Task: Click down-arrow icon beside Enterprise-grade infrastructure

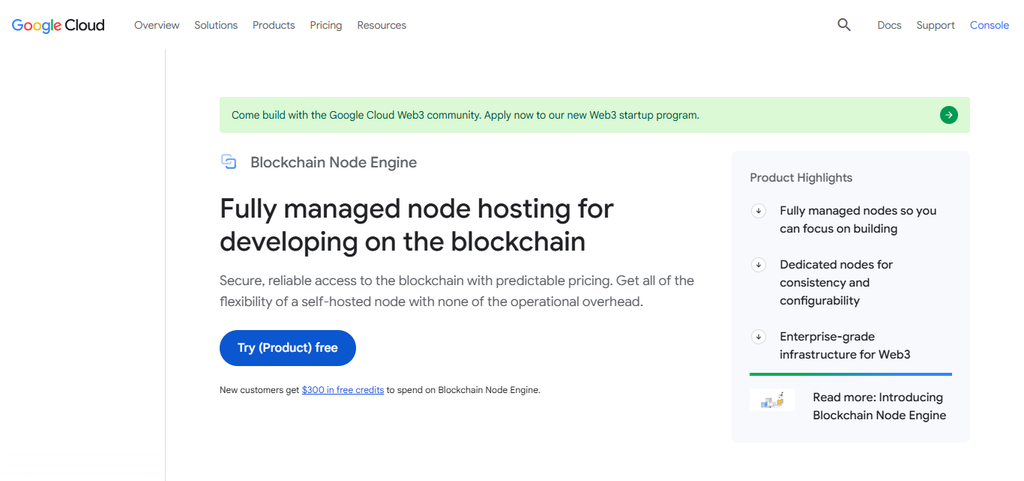Action: point(758,337)
